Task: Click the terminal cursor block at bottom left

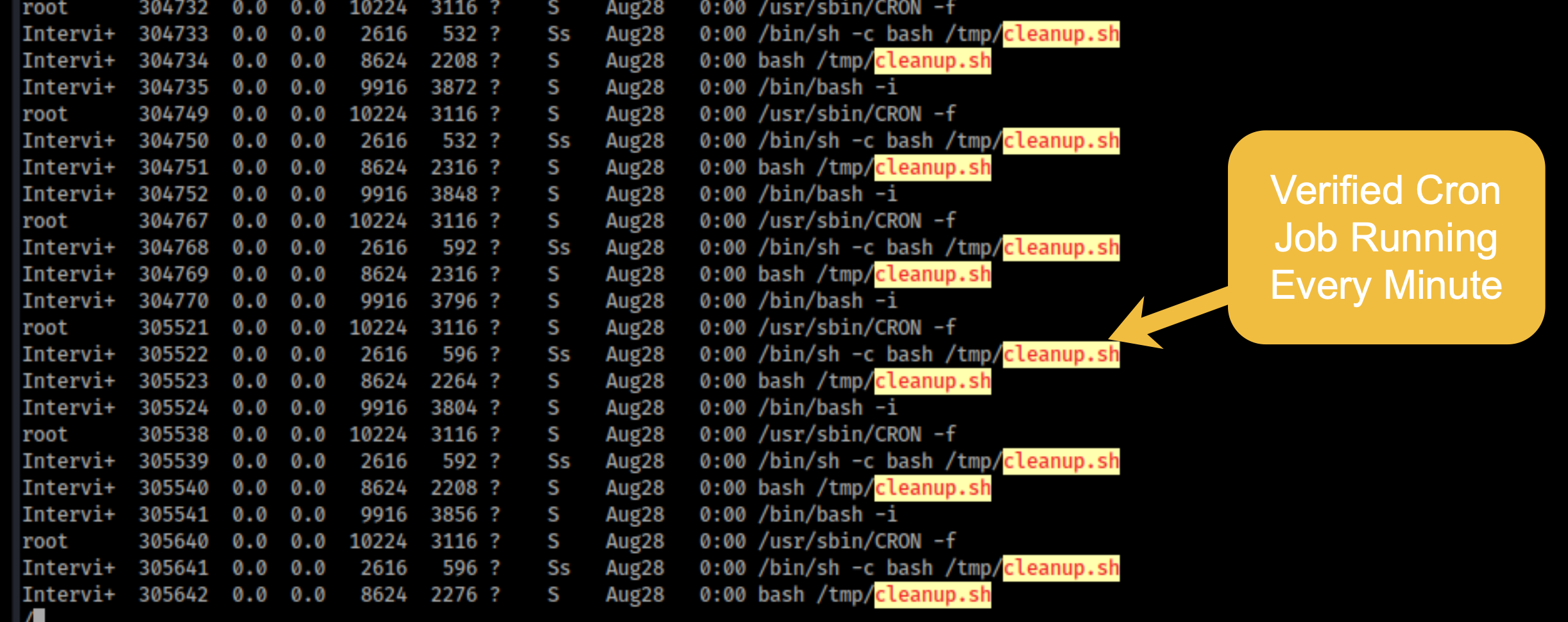Action: [x=37, y=616]
